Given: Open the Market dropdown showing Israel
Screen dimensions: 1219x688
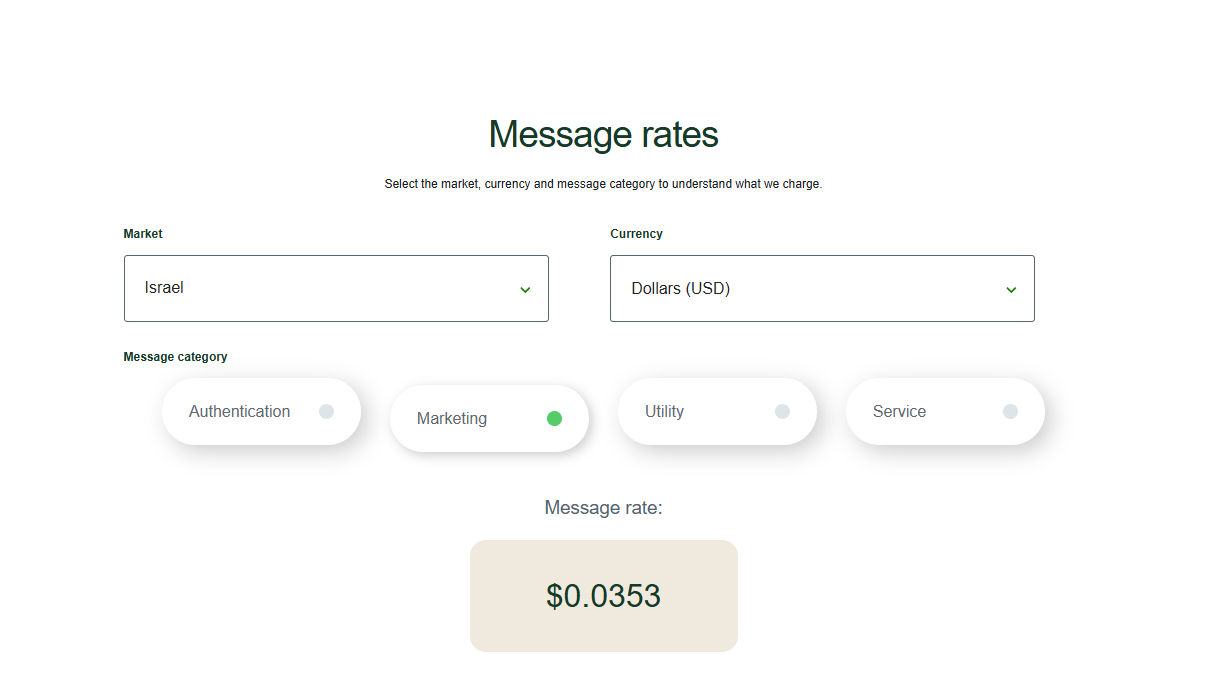Looking at the screenshot, I should pyautogui.click(x=336, y=288).
